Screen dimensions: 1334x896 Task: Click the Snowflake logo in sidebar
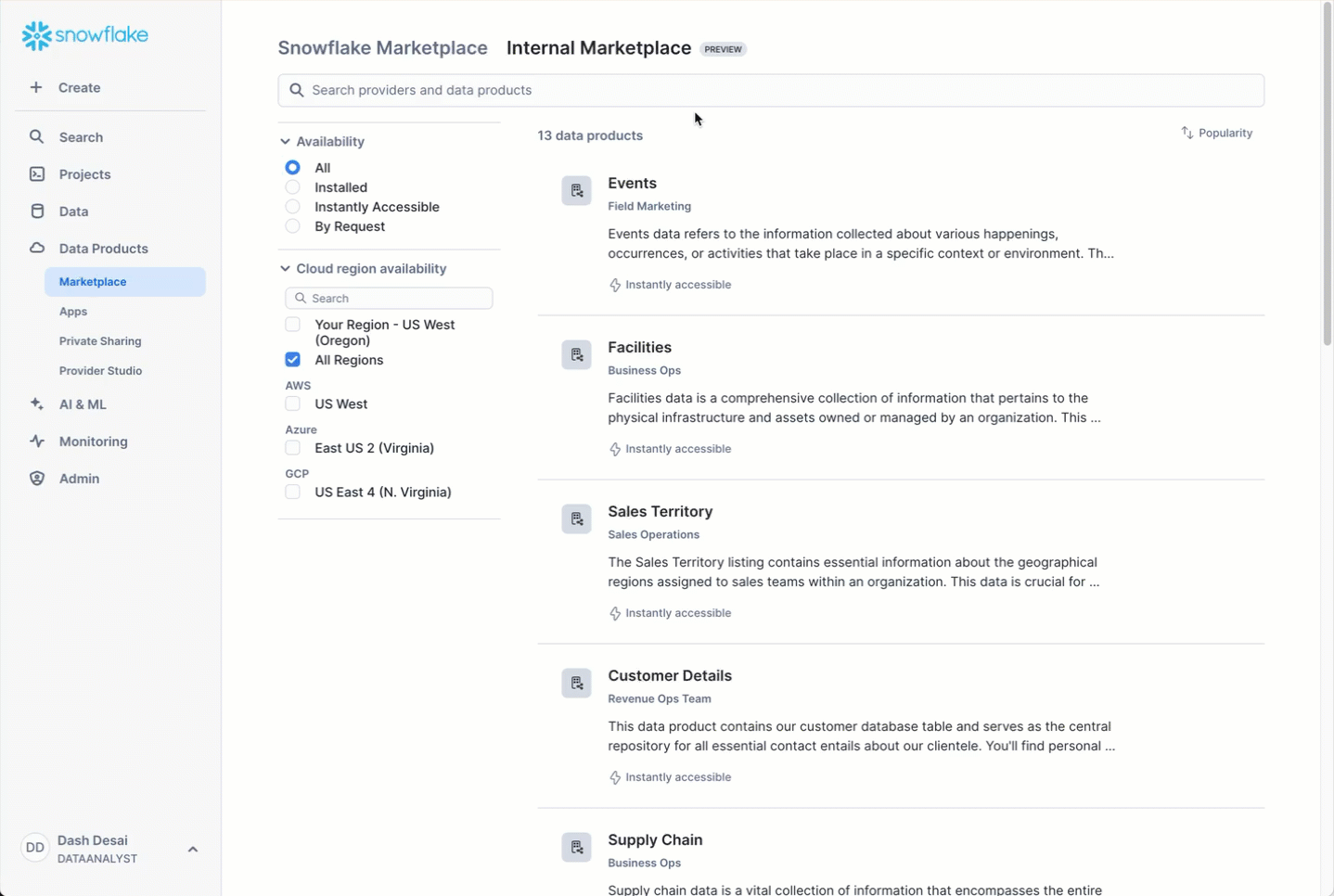(84, 35)
